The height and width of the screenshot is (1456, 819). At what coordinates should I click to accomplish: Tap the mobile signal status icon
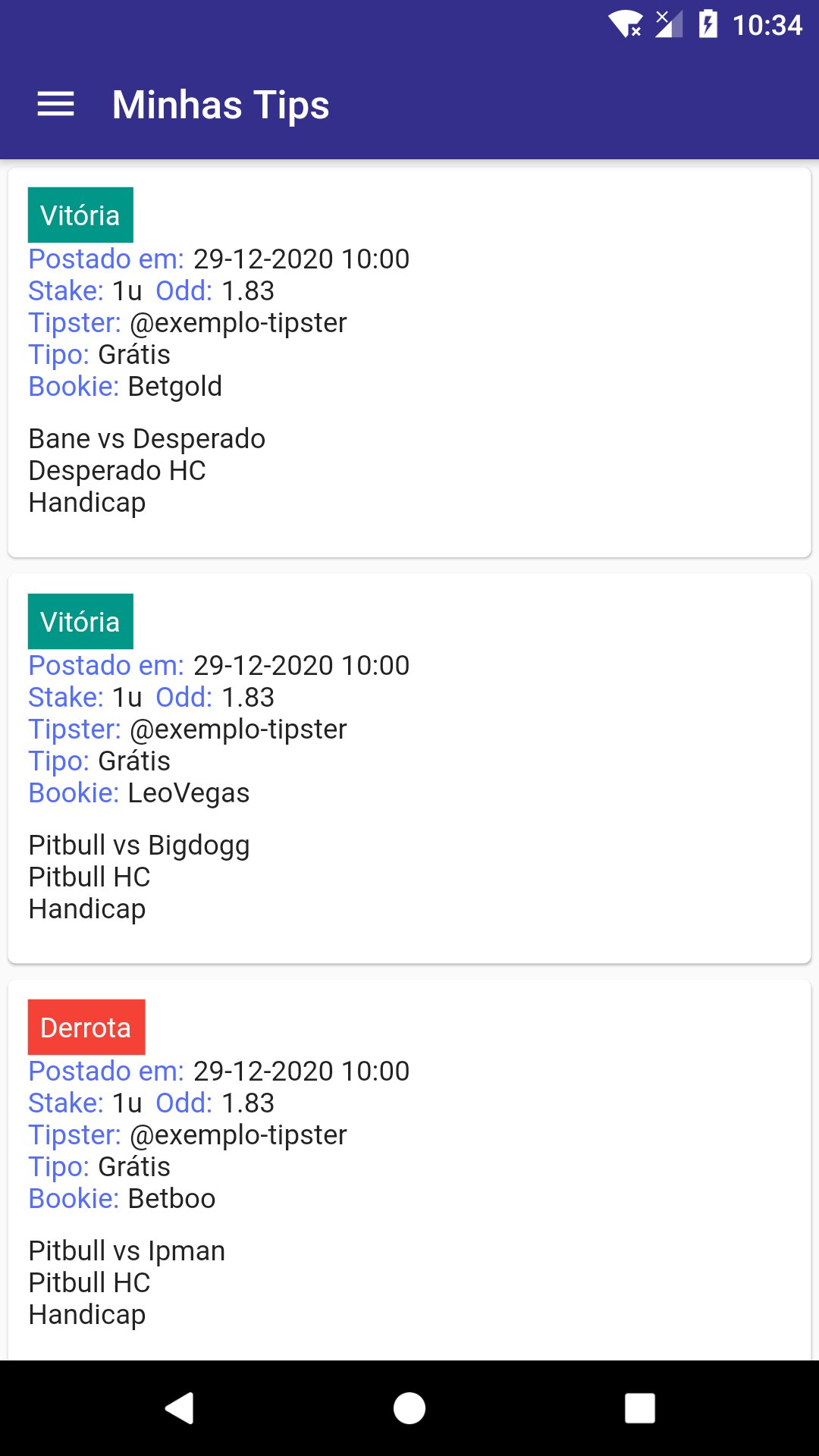667,24
